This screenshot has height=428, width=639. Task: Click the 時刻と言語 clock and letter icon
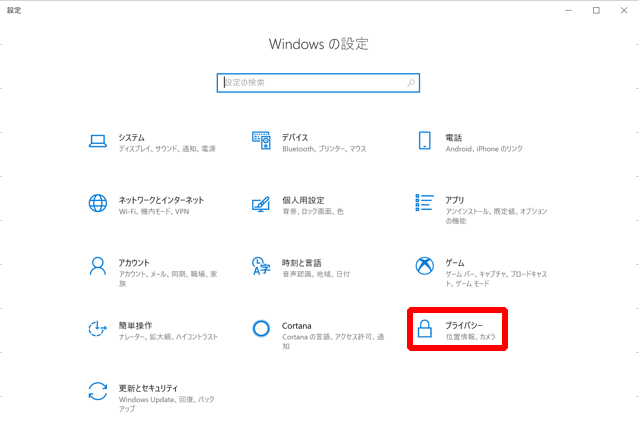261,266
